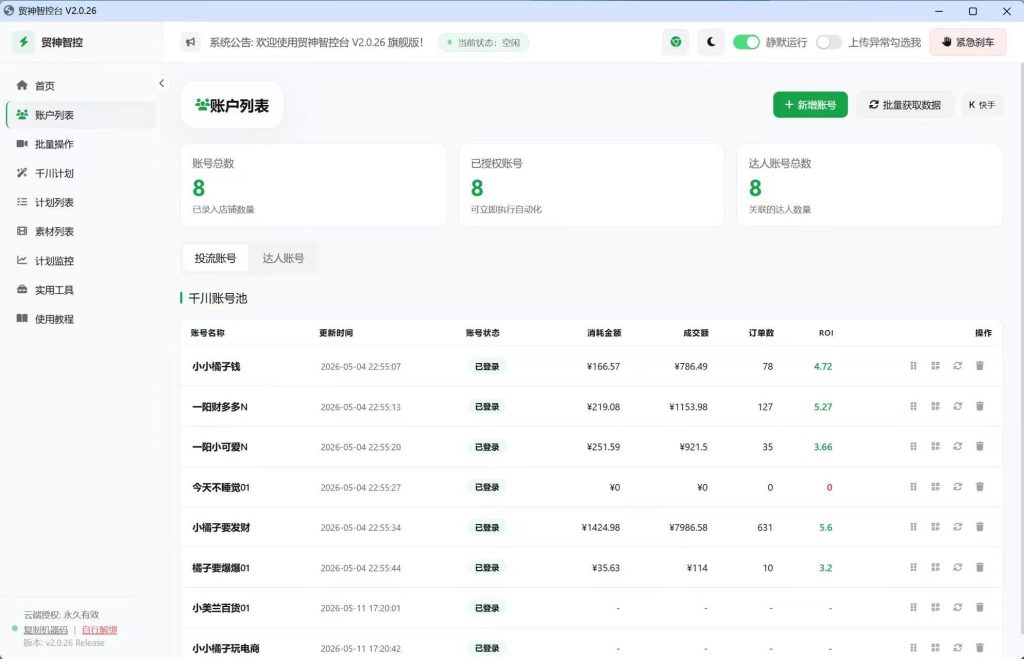Refresh data for 一阳财多多N row
Viewport: 1024px width, 659px height.
point(957,406)
